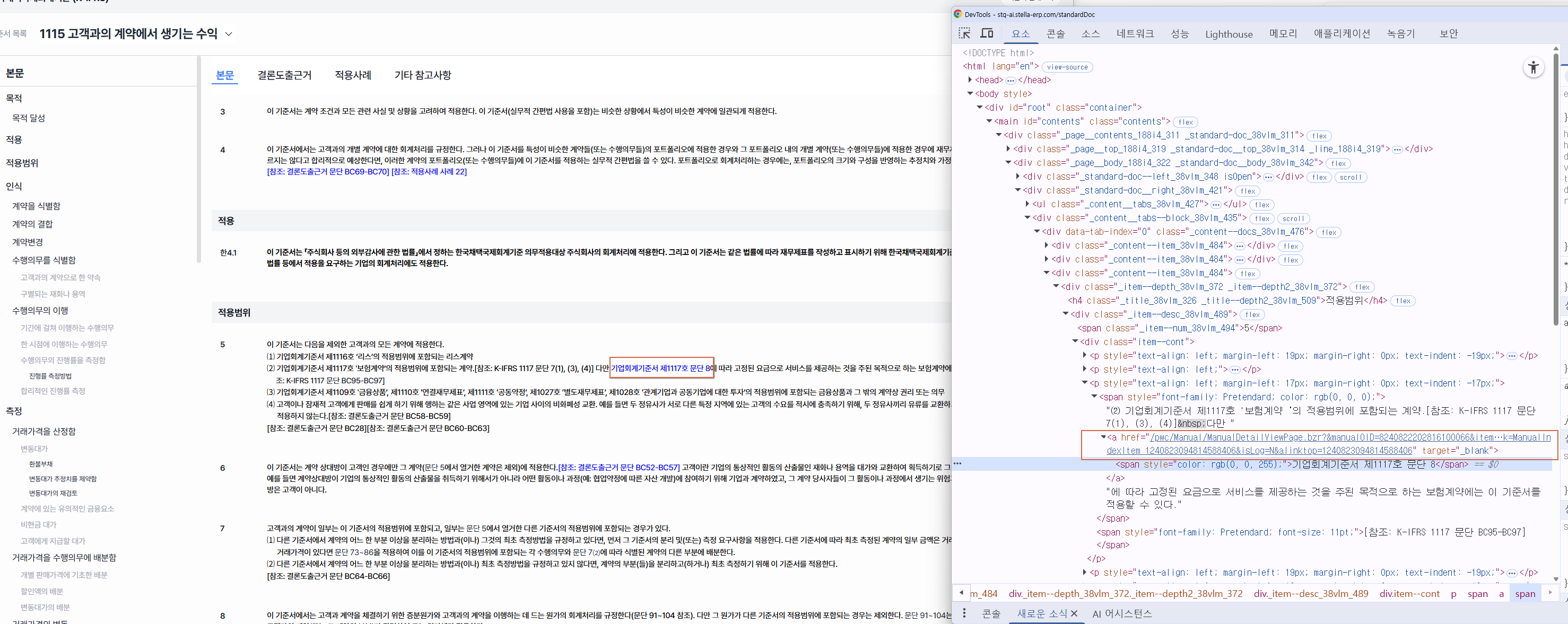Switch to the 요소 DevTools tab
Screen dimensions: 1568x624
tap(1021, 34)
